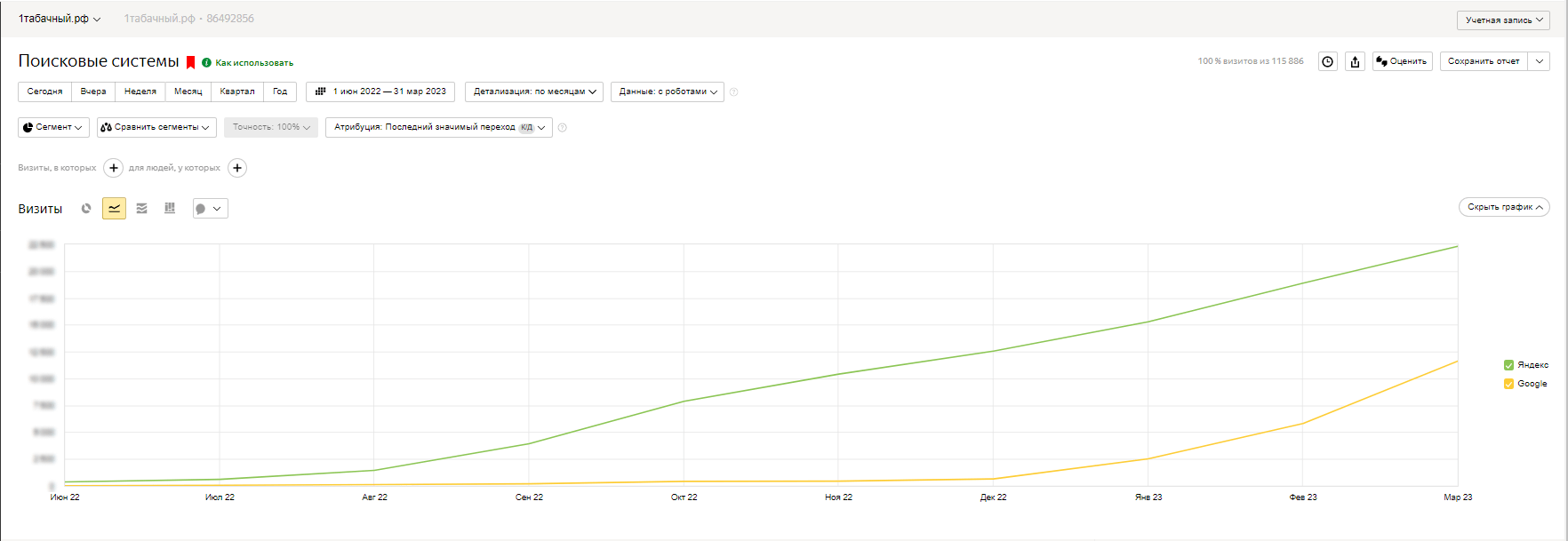
Task: Toggle the Яндекс series checkbox in legend
Action: pos(1508,365)
